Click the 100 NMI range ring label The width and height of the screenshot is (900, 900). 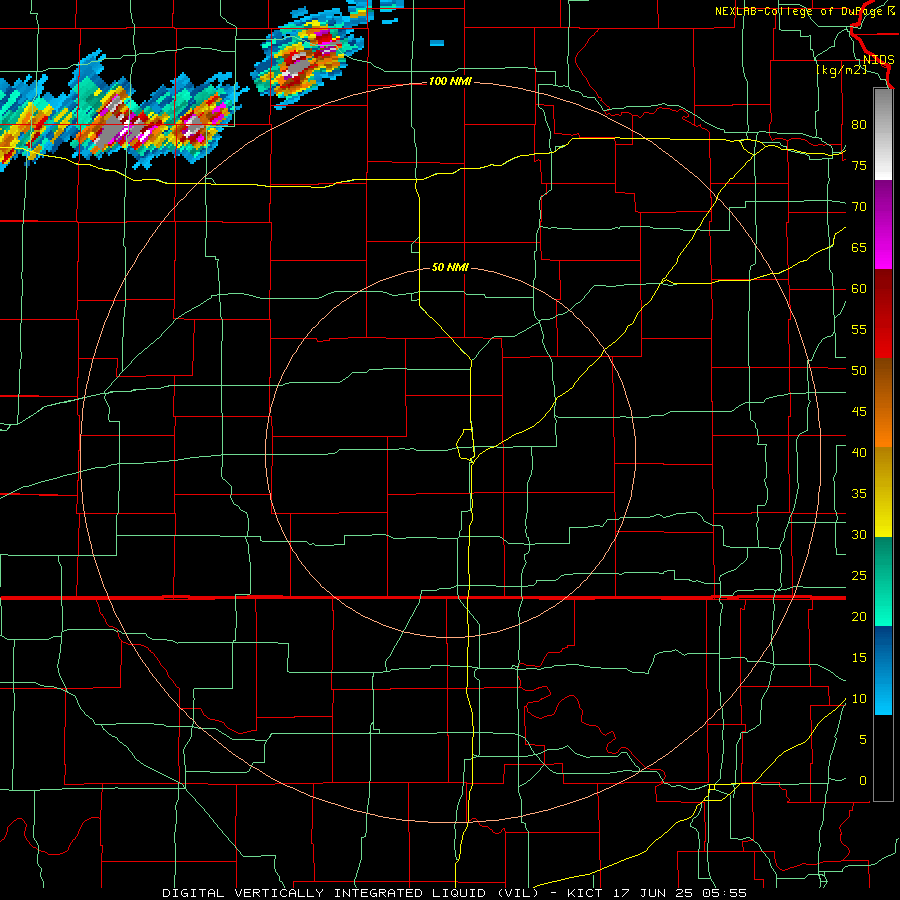(x=451, y=82)
